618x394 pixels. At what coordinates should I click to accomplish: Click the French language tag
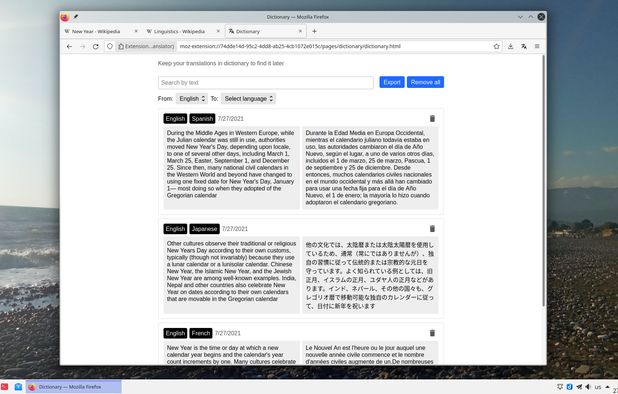pyautogui.click(x=201, y=333)
